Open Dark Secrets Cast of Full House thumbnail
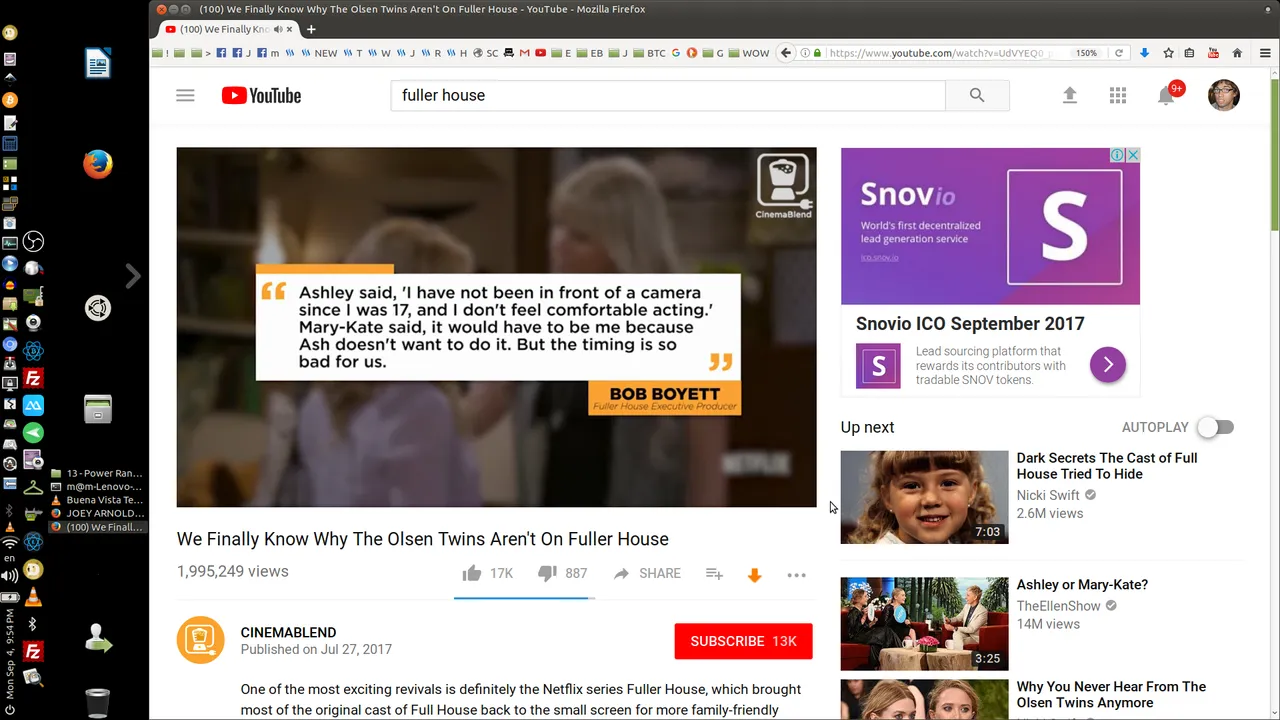This screenshot has width=1280, height=720. 924,497
